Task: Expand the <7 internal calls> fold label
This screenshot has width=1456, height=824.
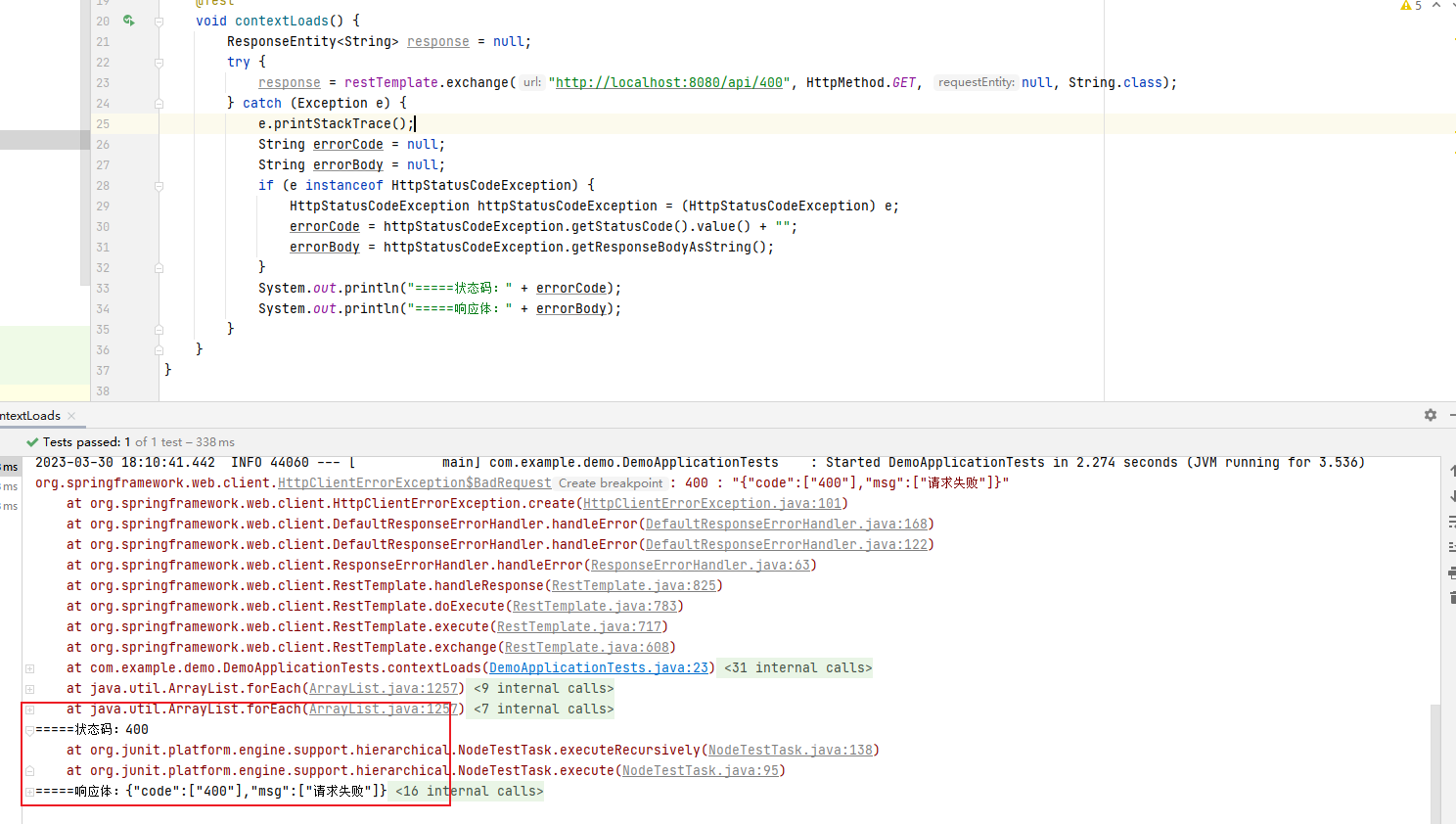Action: point(543,710)
